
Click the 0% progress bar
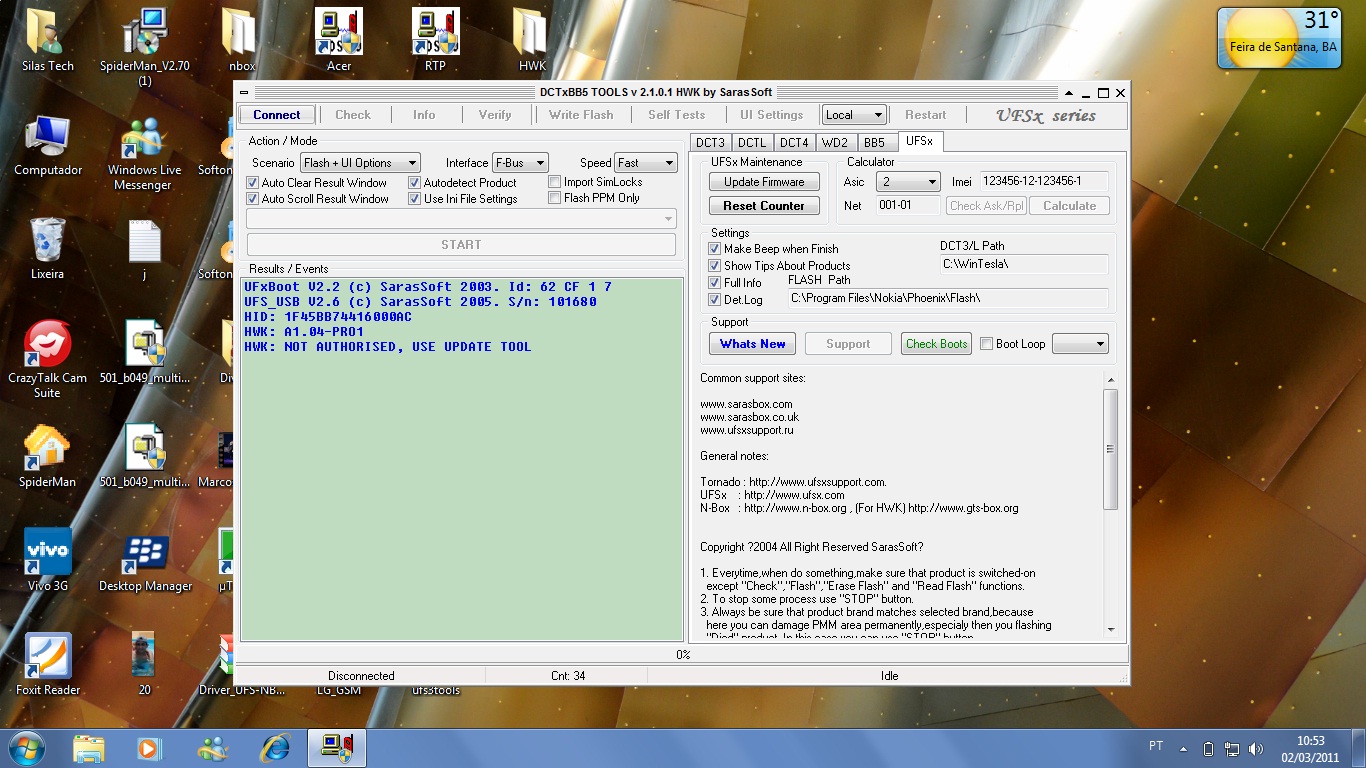click(x=683, y=655)
